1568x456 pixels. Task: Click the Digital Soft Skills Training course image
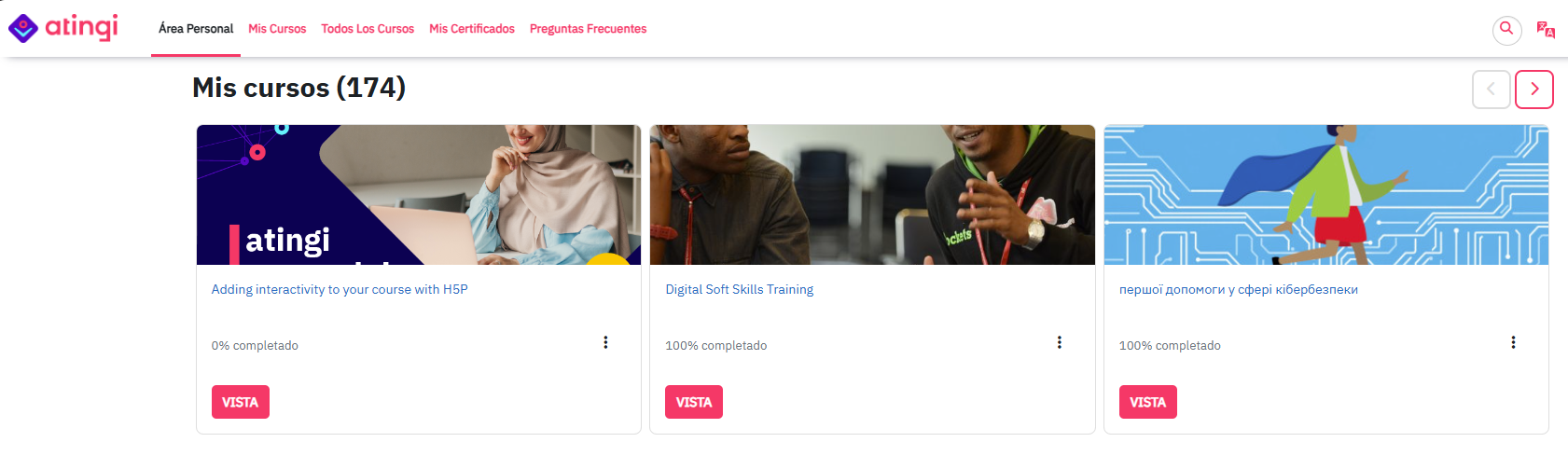click(872, 195)
